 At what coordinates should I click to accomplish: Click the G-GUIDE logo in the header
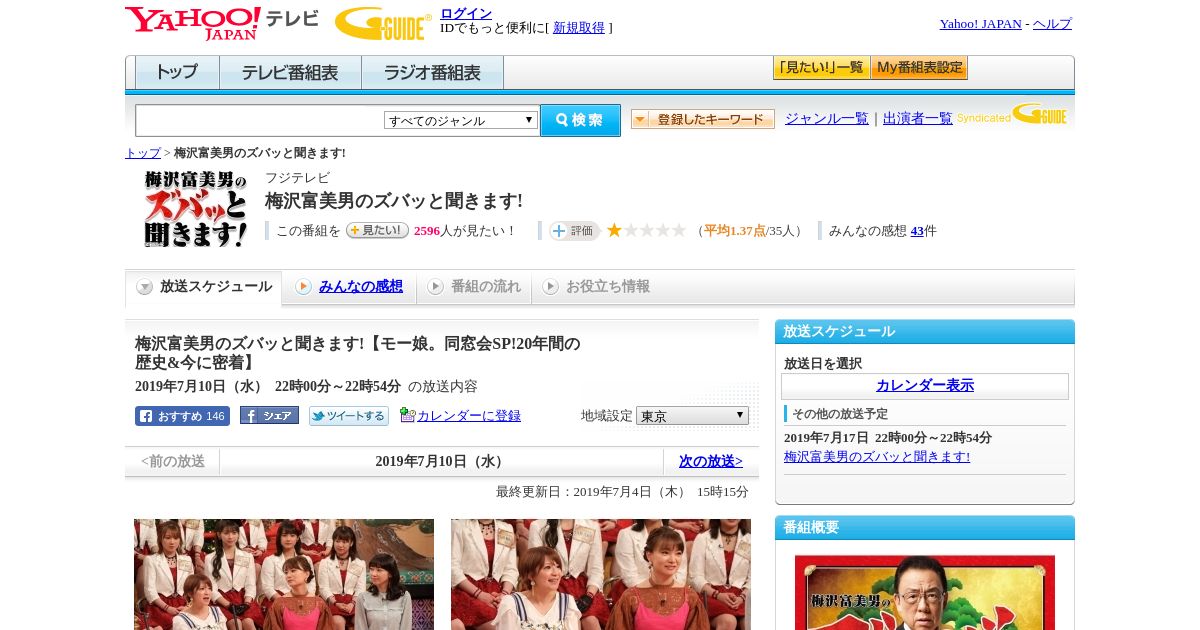[x=383, y=23]
